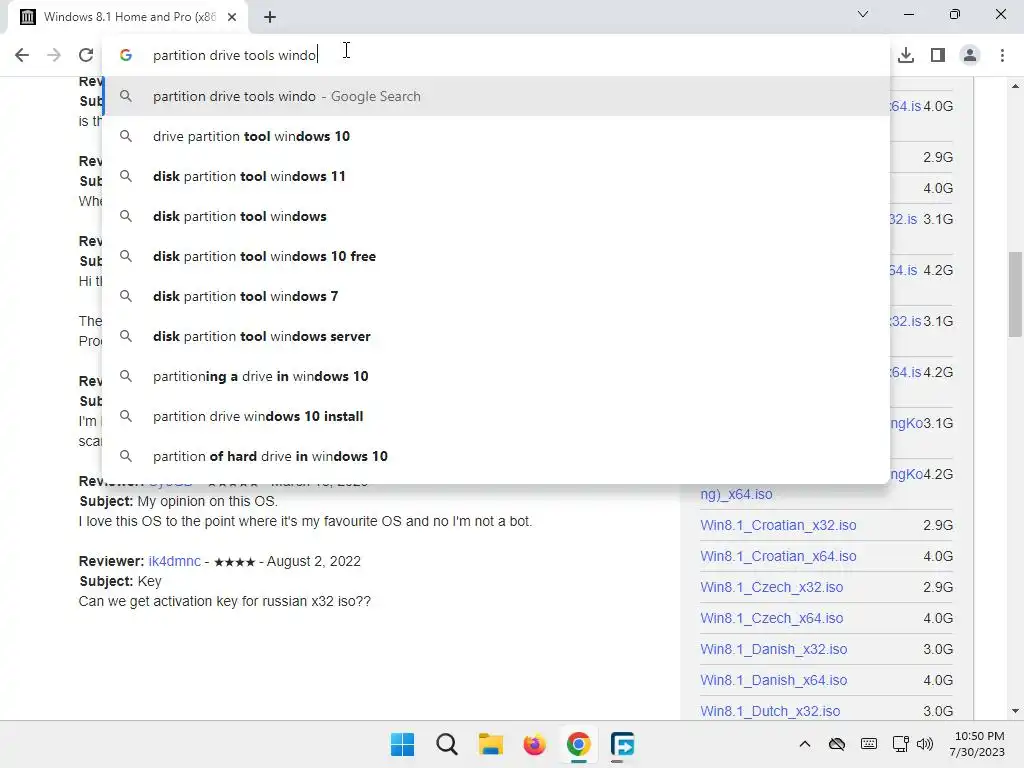
Task: Open the clock showing 10:50 PM
Action: coord(978,744)
